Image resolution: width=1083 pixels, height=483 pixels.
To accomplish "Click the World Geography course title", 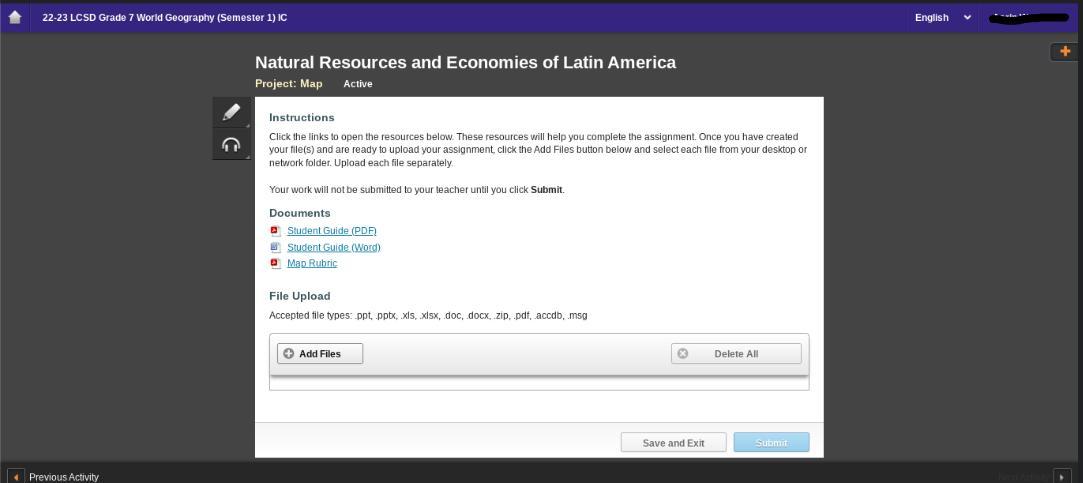I will coord(164,17).
